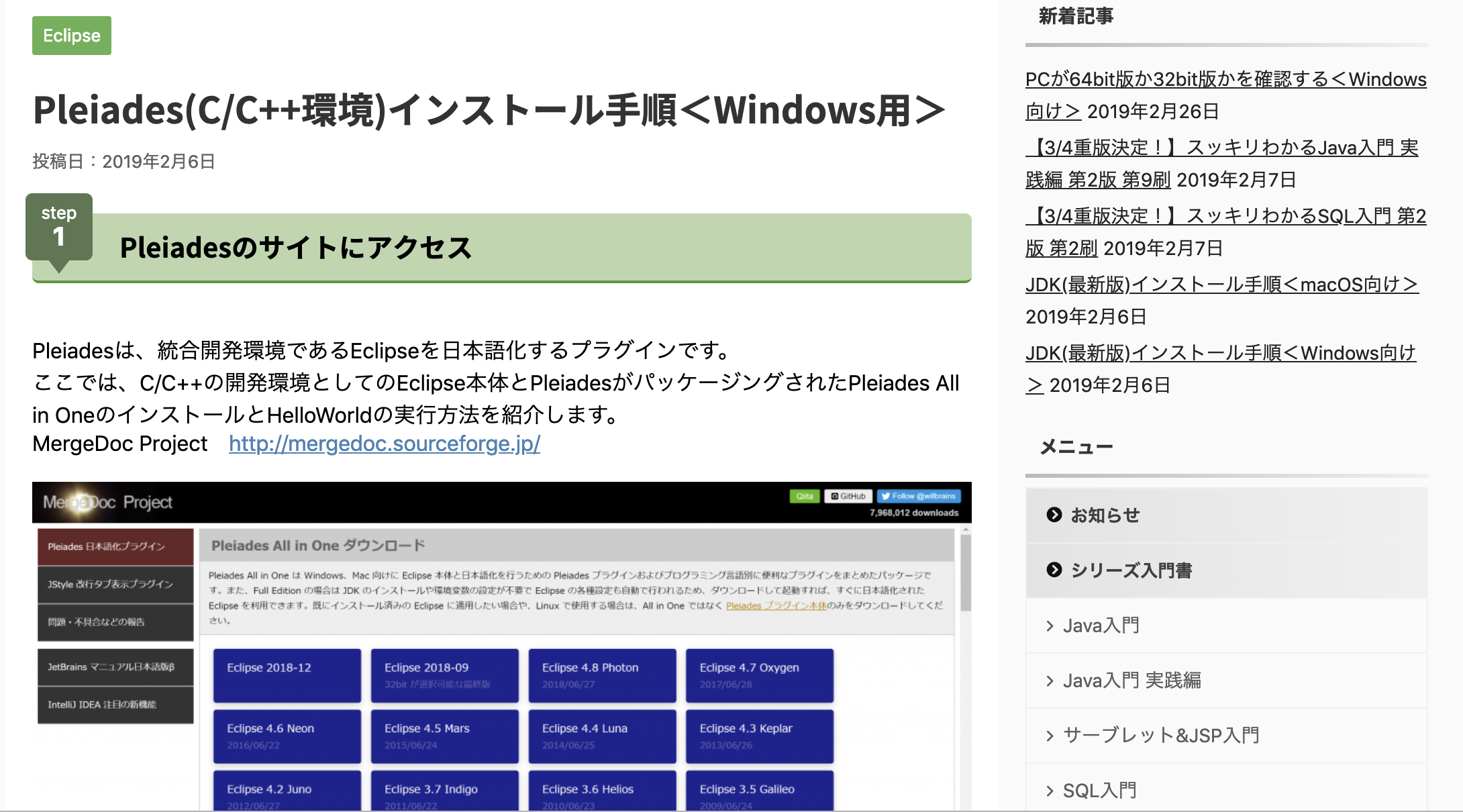1463x812 pixels.
Task: Click the Eclipse 4.5 Mars tile
Action: [x=445, y=736]
